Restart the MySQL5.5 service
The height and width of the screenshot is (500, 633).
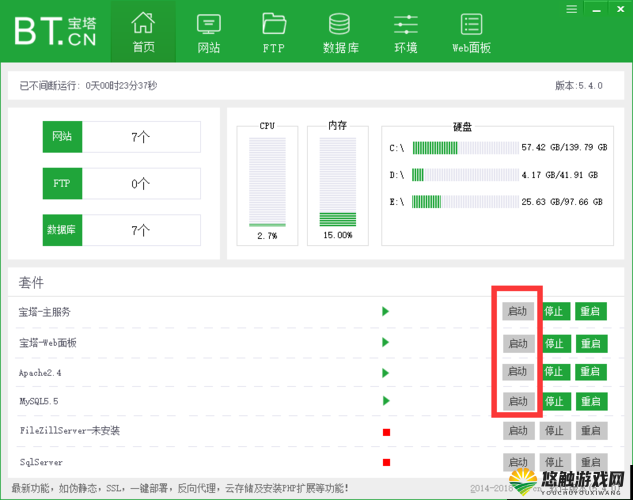coord(591,401)
